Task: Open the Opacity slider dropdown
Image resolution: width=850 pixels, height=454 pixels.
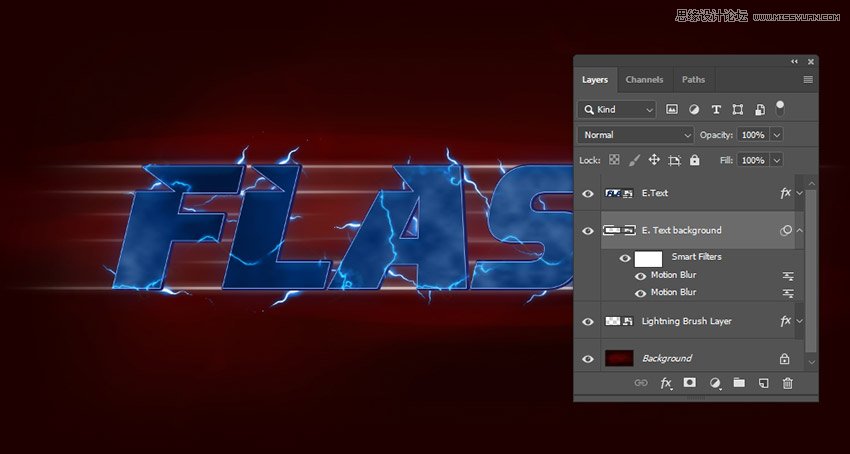Action: tap(777, 135)
